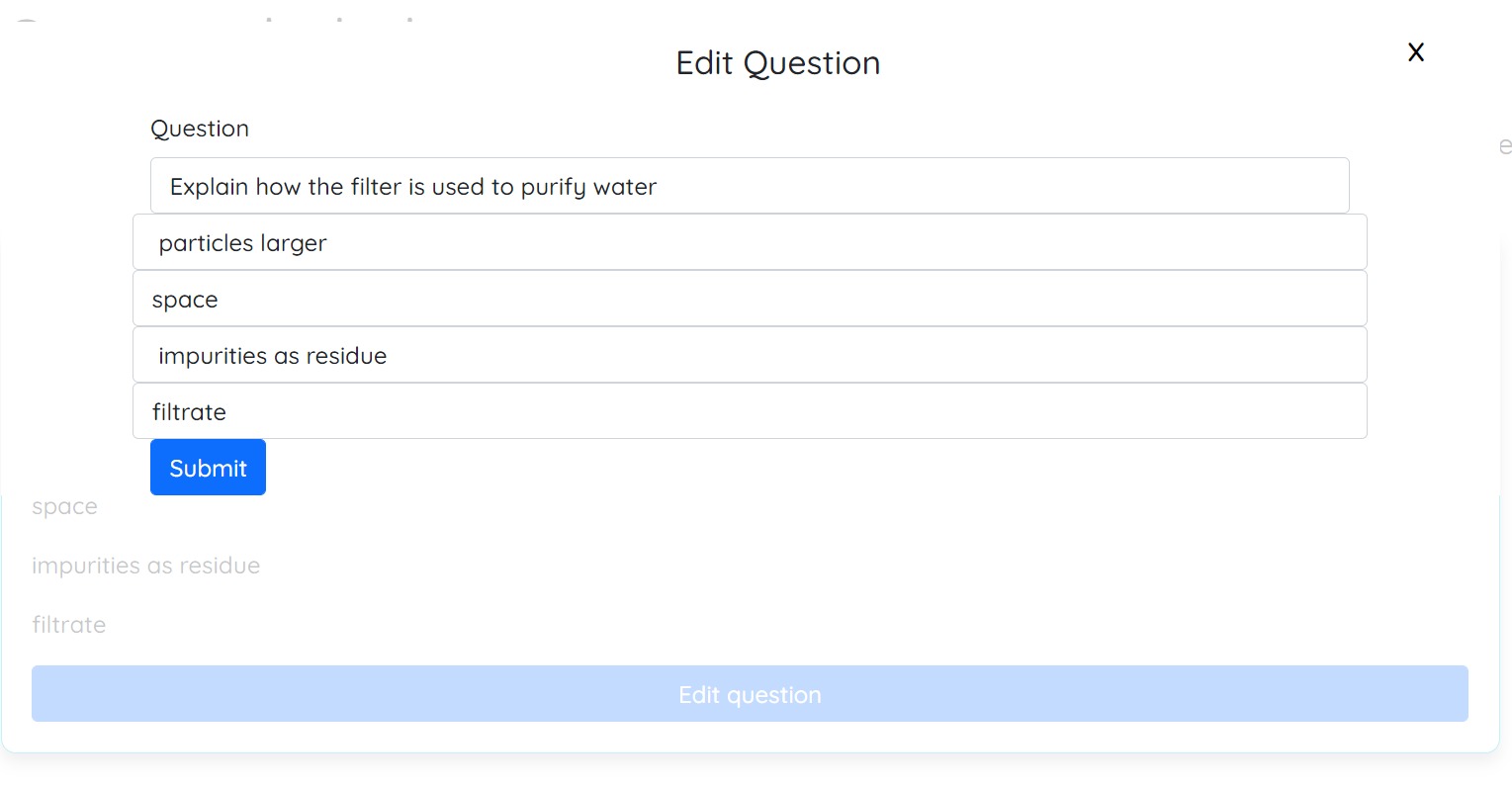1512x787 pixels.
Task: Close the Edit Question dialog with X
Action: [1415, 52]
